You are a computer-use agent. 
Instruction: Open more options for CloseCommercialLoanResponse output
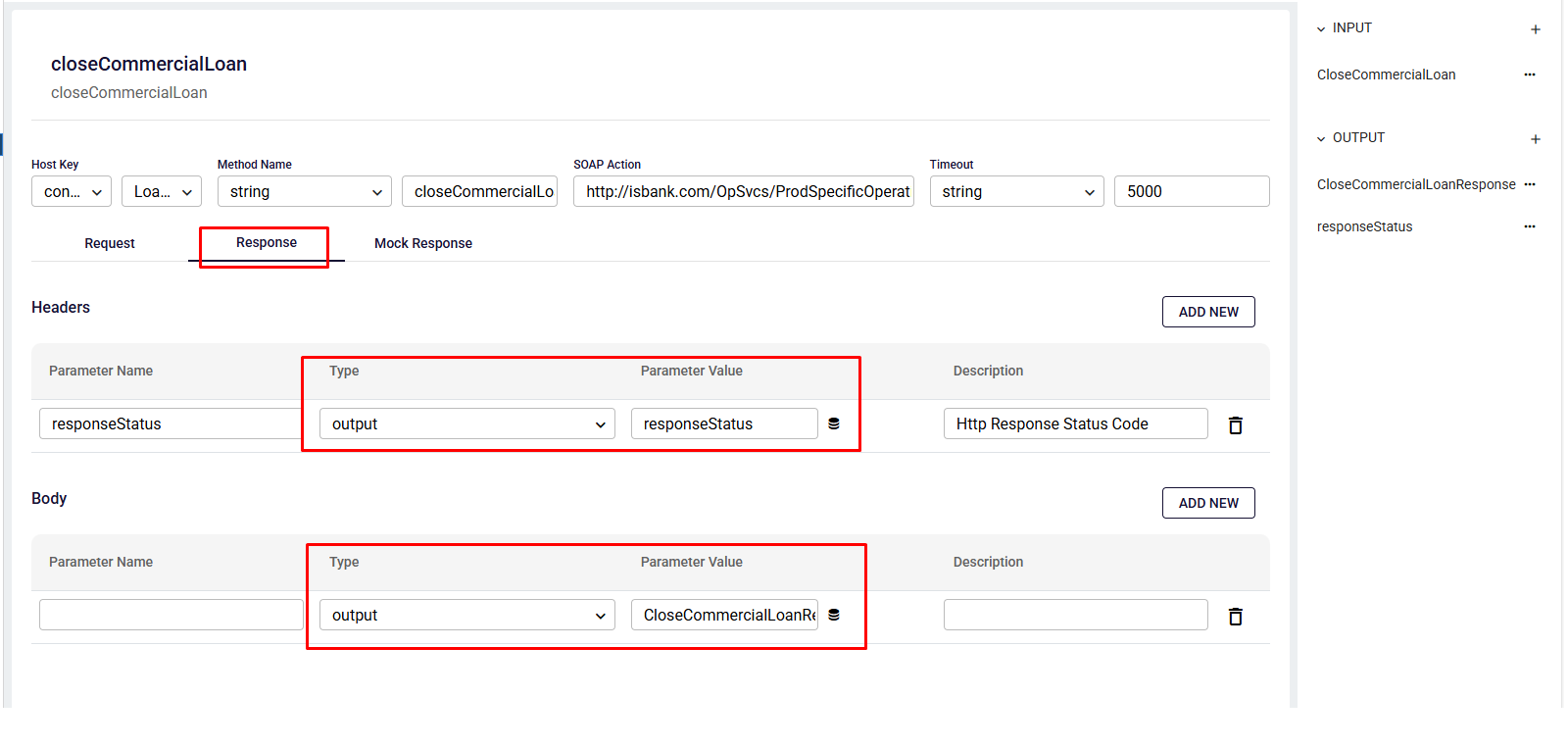point(1529,184)
